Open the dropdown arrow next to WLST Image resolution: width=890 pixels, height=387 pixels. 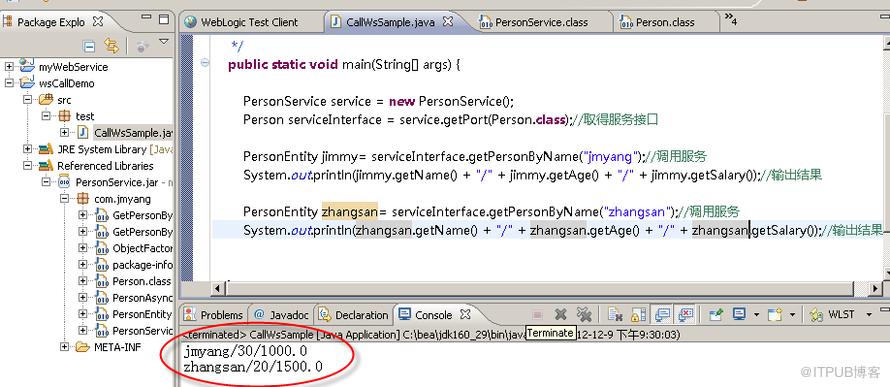(868, 314)
